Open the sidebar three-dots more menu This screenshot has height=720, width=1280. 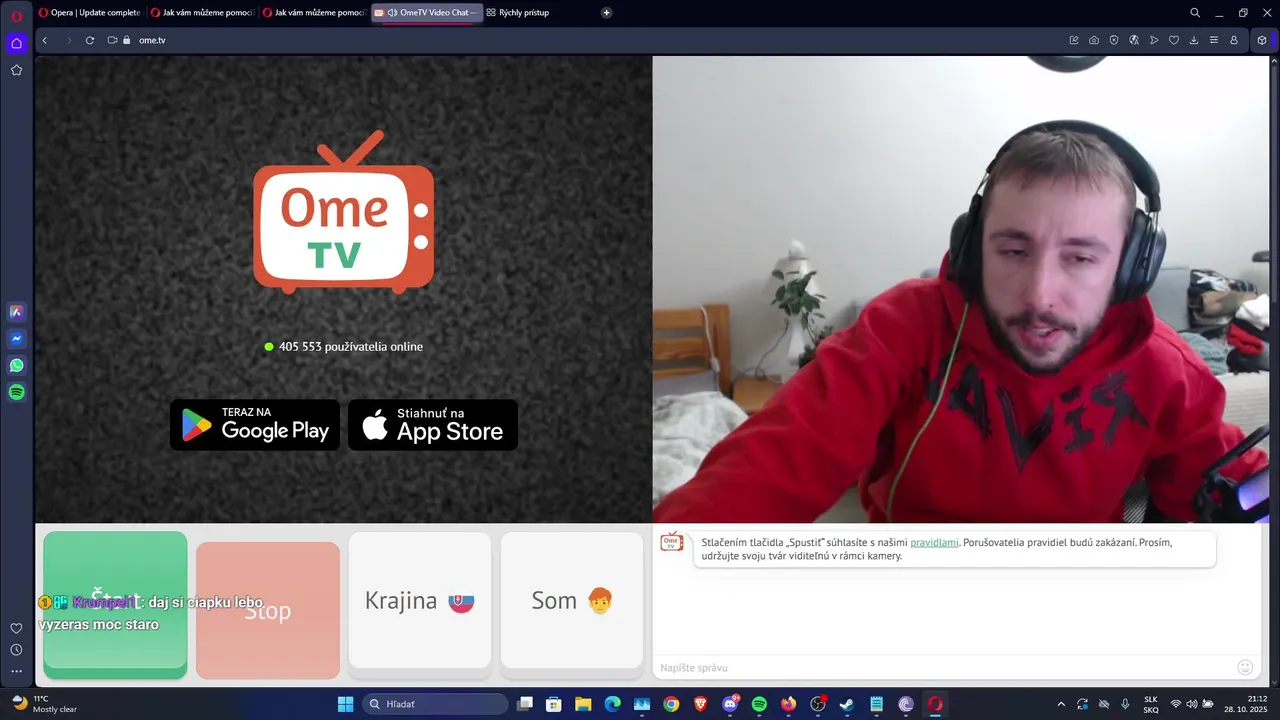point(16,672)
